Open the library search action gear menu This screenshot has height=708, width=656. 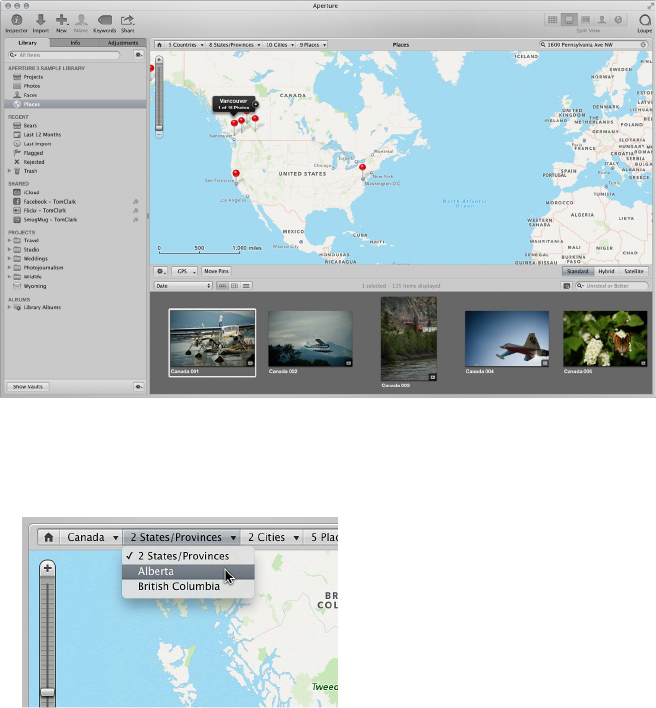click(x=139, y=55)
